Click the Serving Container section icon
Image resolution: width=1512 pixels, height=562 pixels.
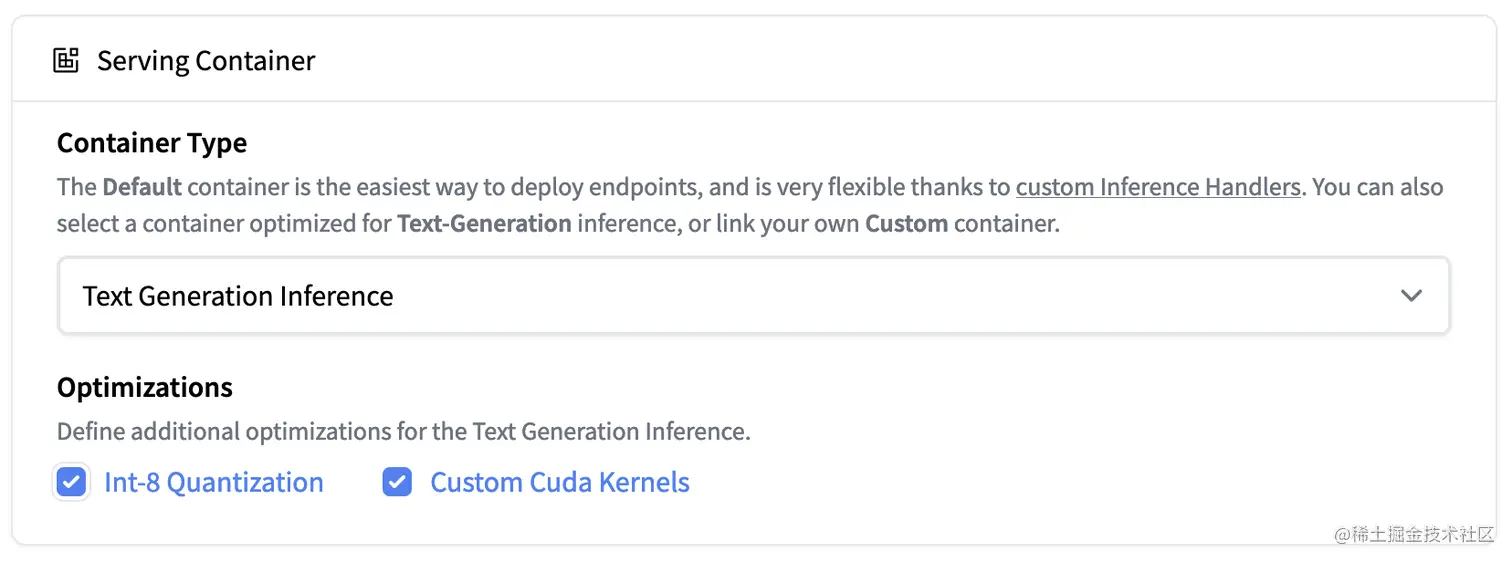tap(66, 61)
